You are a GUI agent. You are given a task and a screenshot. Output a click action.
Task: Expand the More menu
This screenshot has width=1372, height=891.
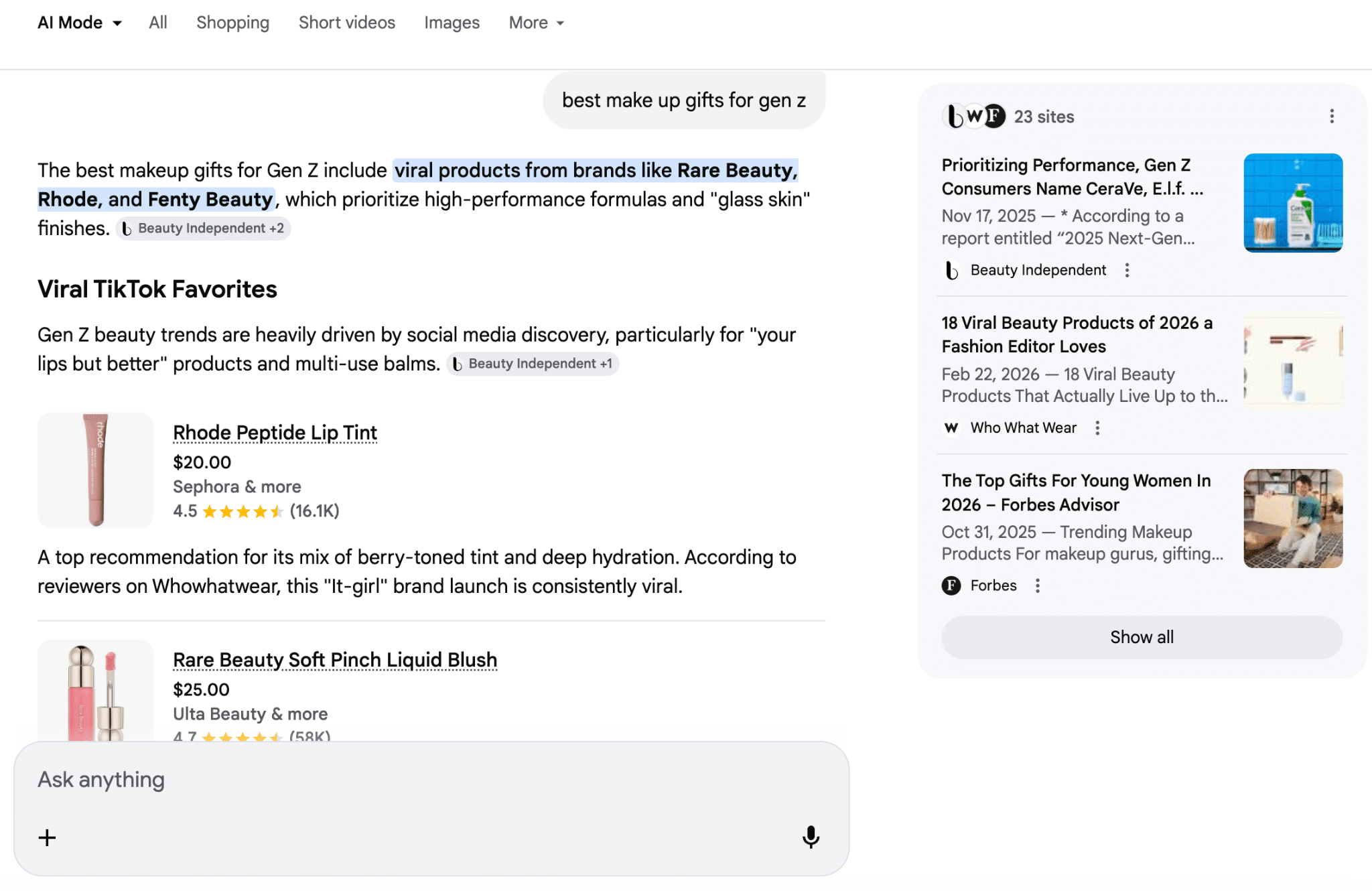[537, 23]
